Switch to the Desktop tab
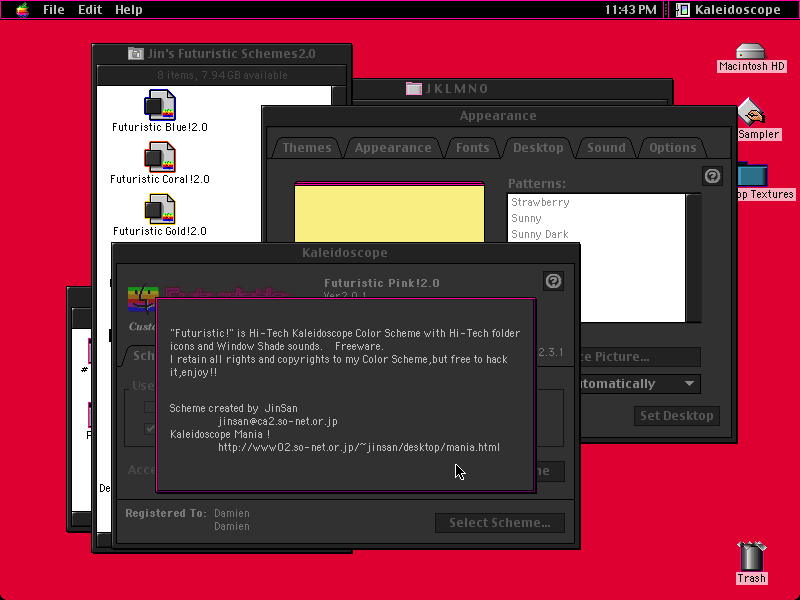Screen dimensions: 800x600 pos(538,147)
